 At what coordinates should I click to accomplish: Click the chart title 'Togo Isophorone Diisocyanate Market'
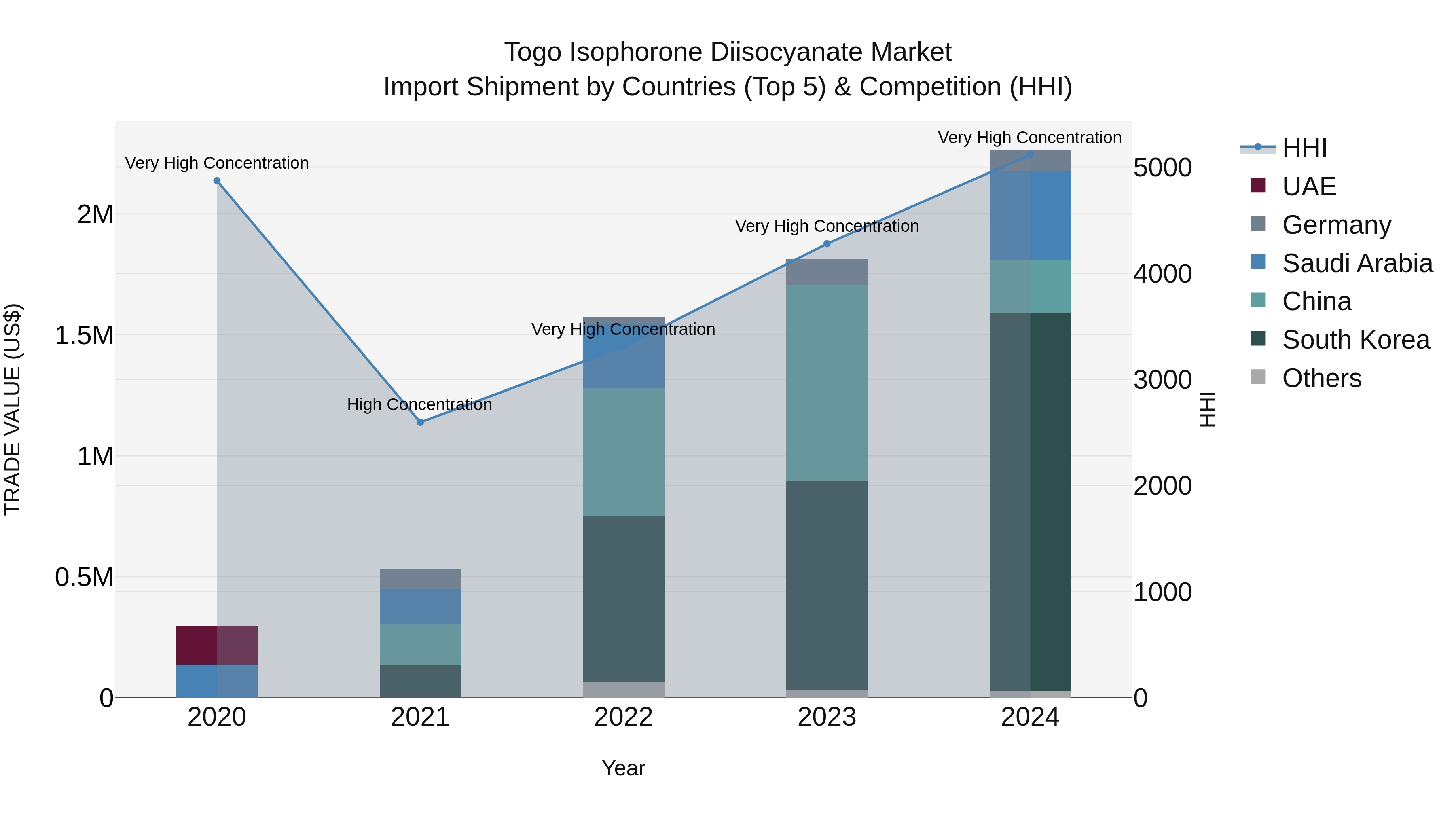728,52
